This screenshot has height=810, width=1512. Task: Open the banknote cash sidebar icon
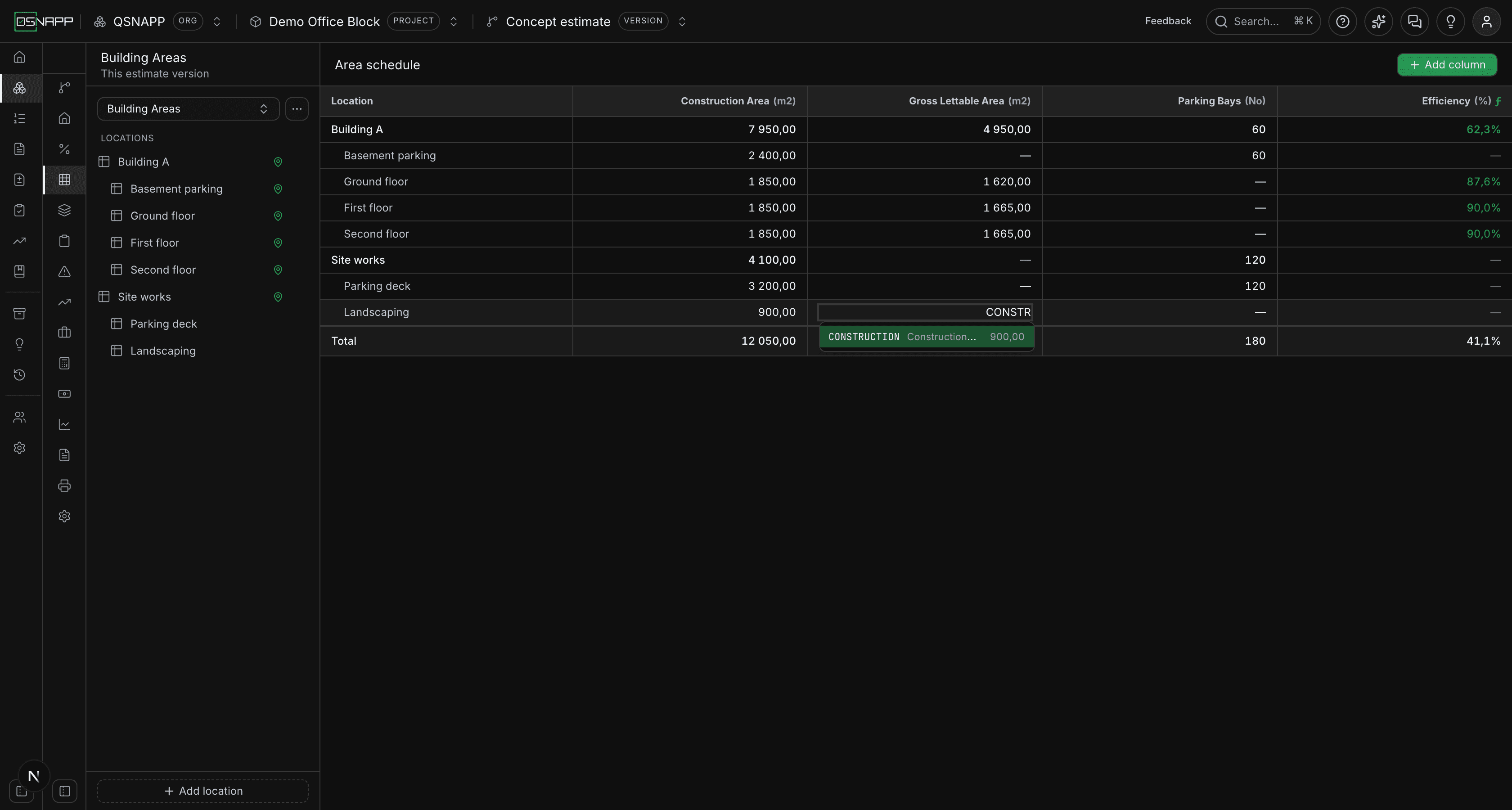(x=64, y=394)
